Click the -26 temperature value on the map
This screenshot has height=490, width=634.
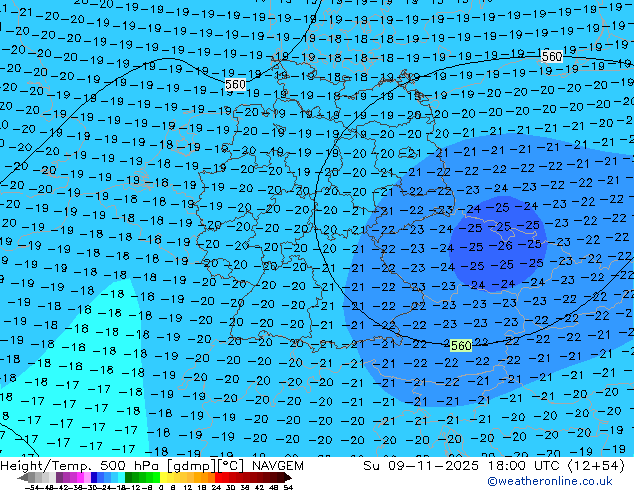click(x=501, y=245)
